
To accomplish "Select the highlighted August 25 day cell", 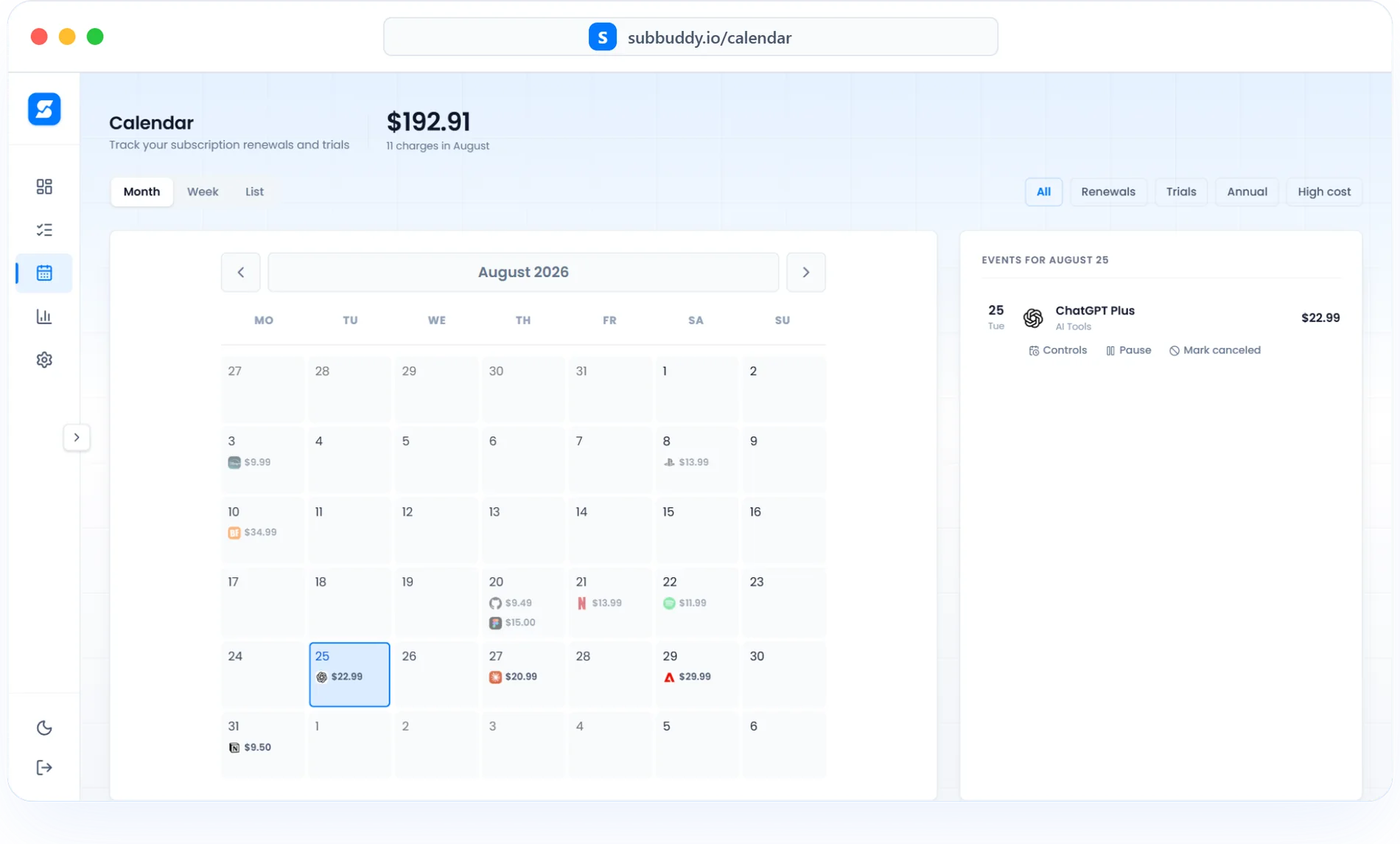I will (x=349, y=674).
